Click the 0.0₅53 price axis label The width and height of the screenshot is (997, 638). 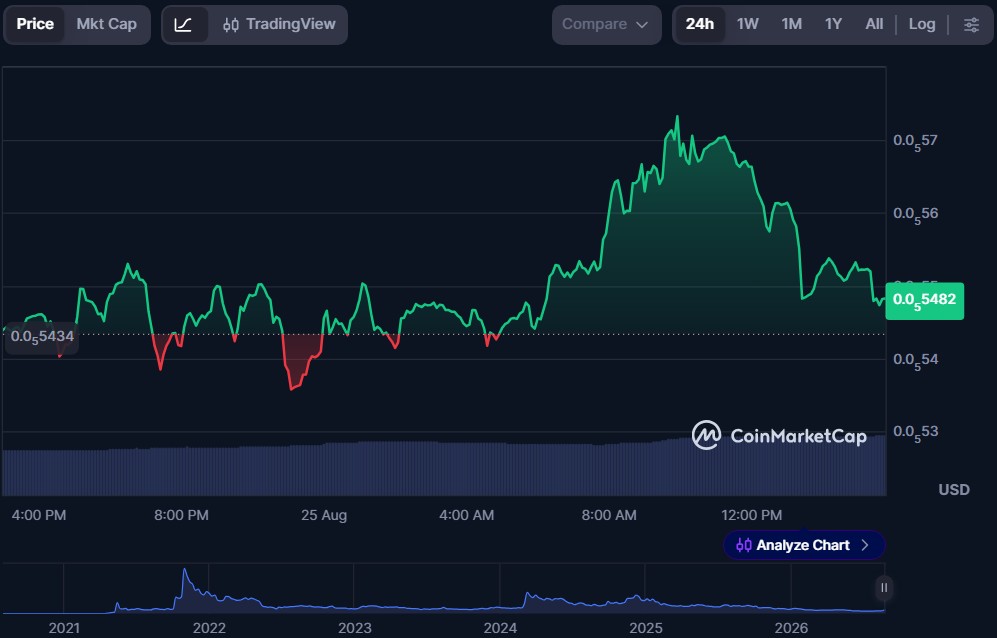pyautogui.click(x=915, y=433)
